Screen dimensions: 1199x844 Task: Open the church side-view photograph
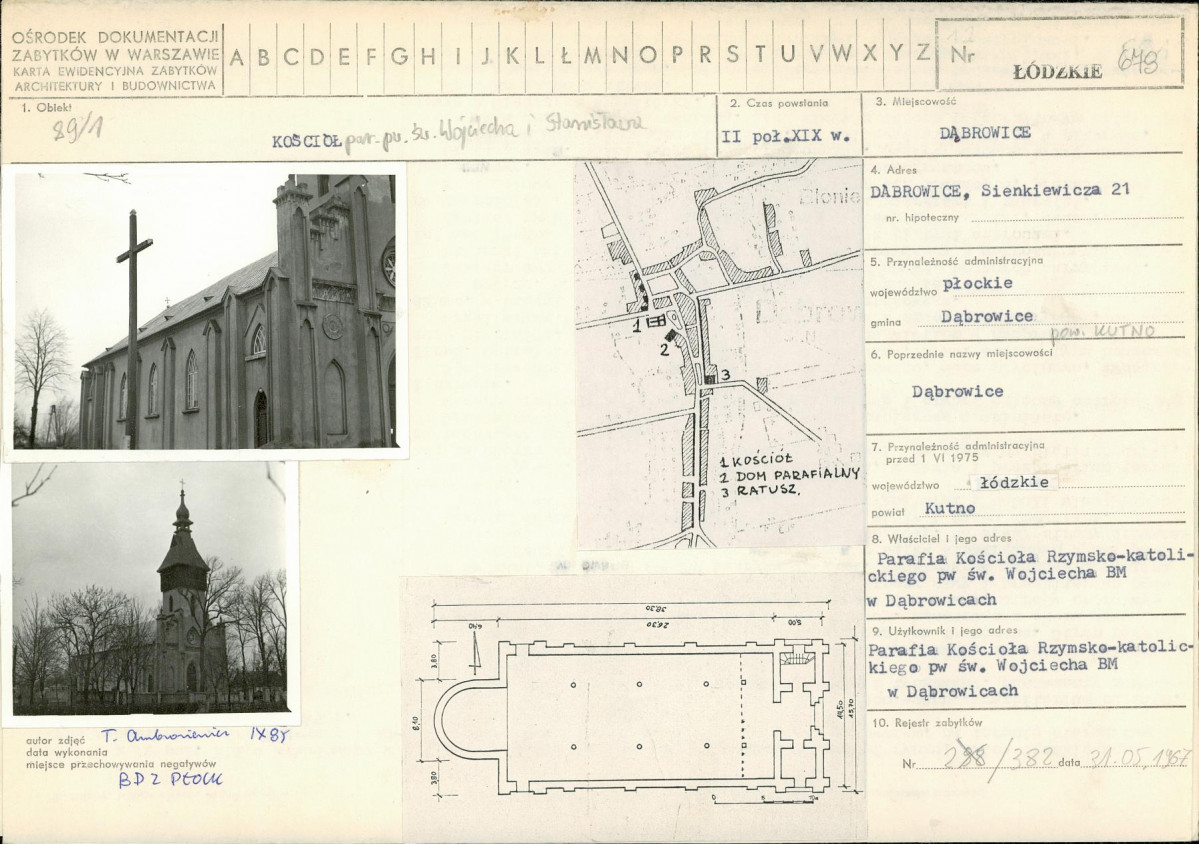click(x=205, y=311)
